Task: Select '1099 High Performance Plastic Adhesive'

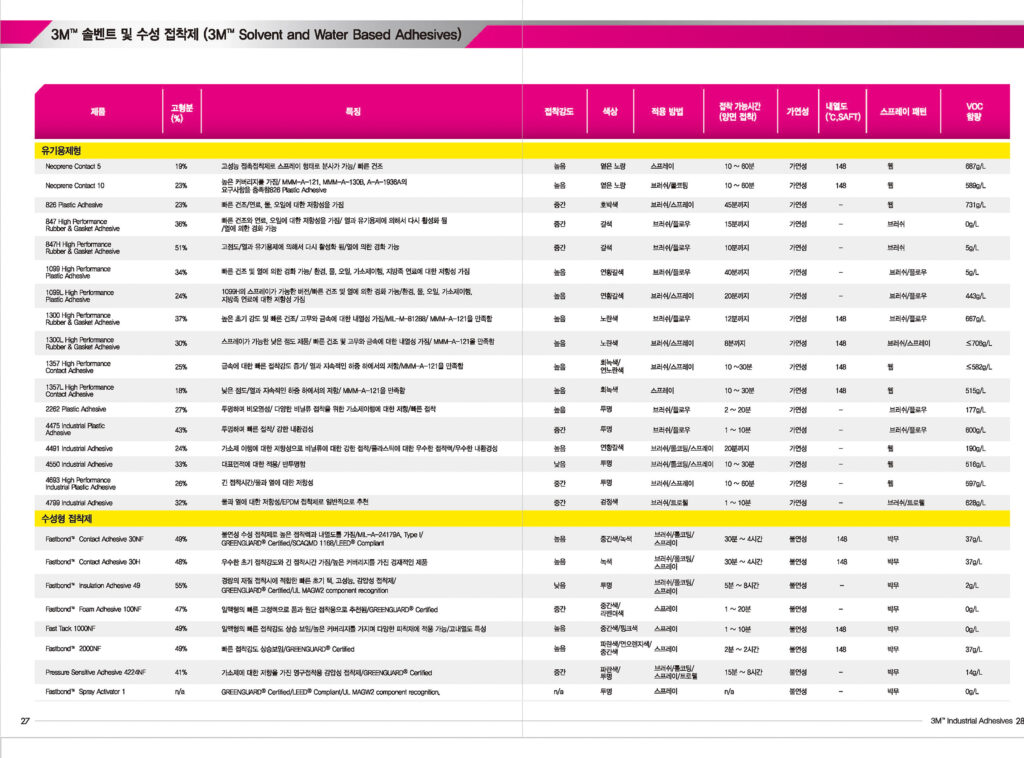Action: (x=78, y=272)
